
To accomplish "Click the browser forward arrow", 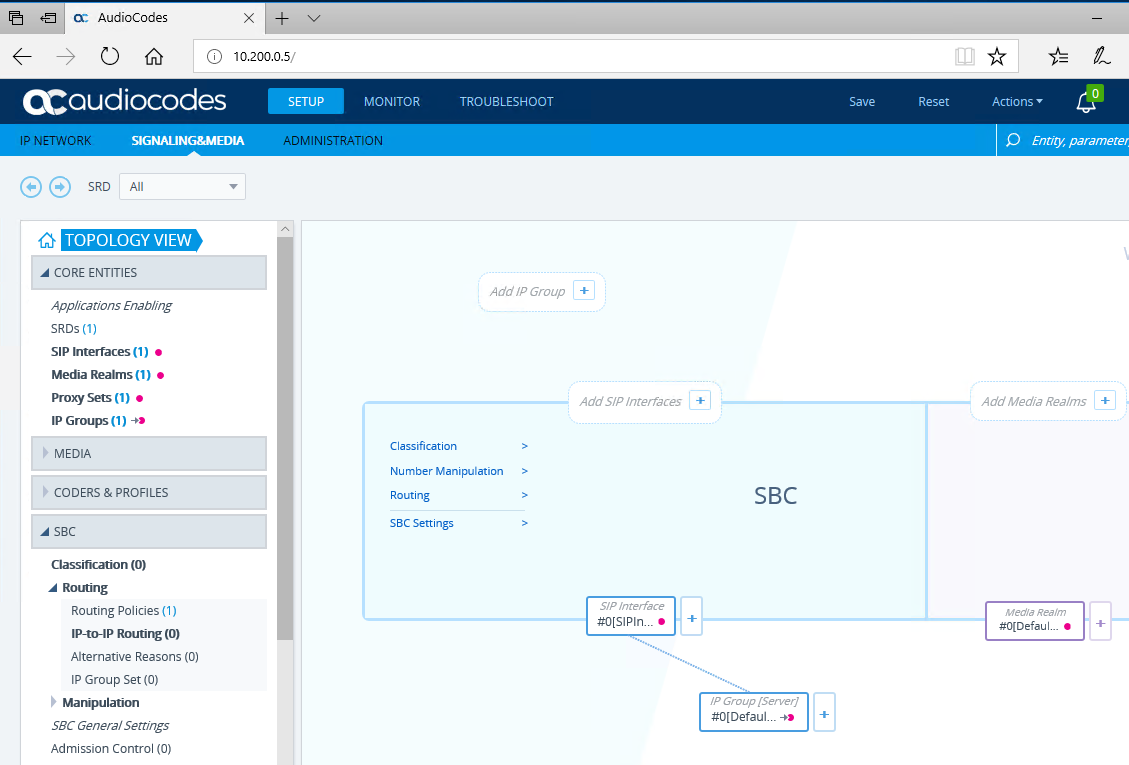I will click(x=66, y=56).
